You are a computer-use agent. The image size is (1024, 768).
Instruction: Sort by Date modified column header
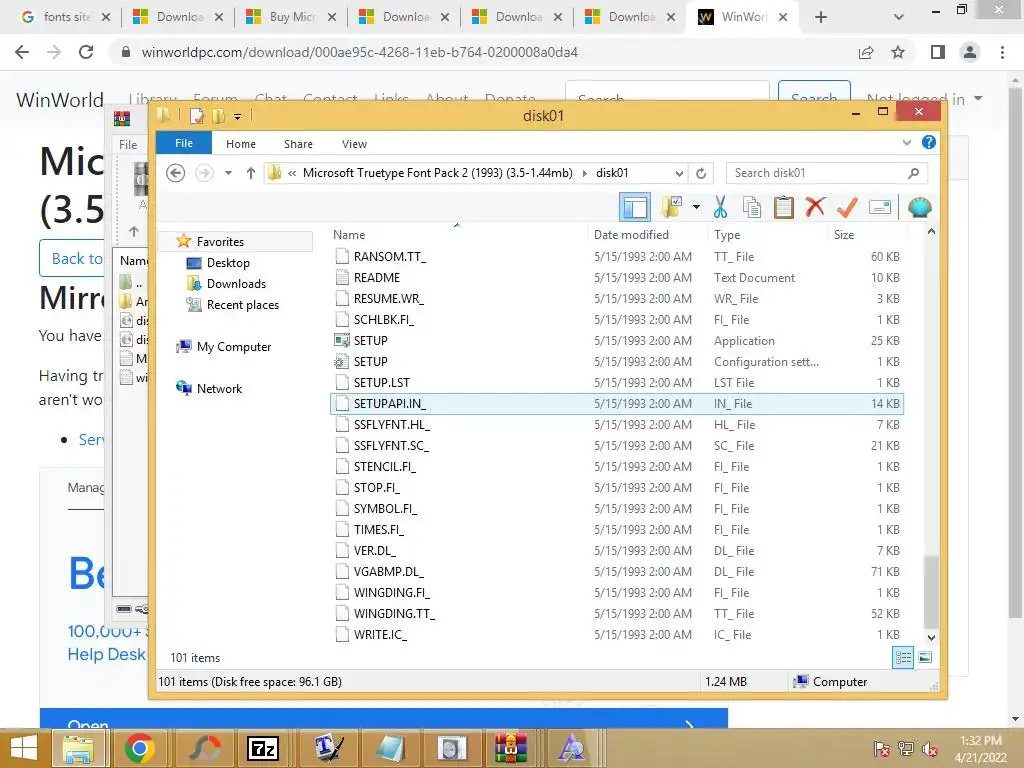click(631, 234)
